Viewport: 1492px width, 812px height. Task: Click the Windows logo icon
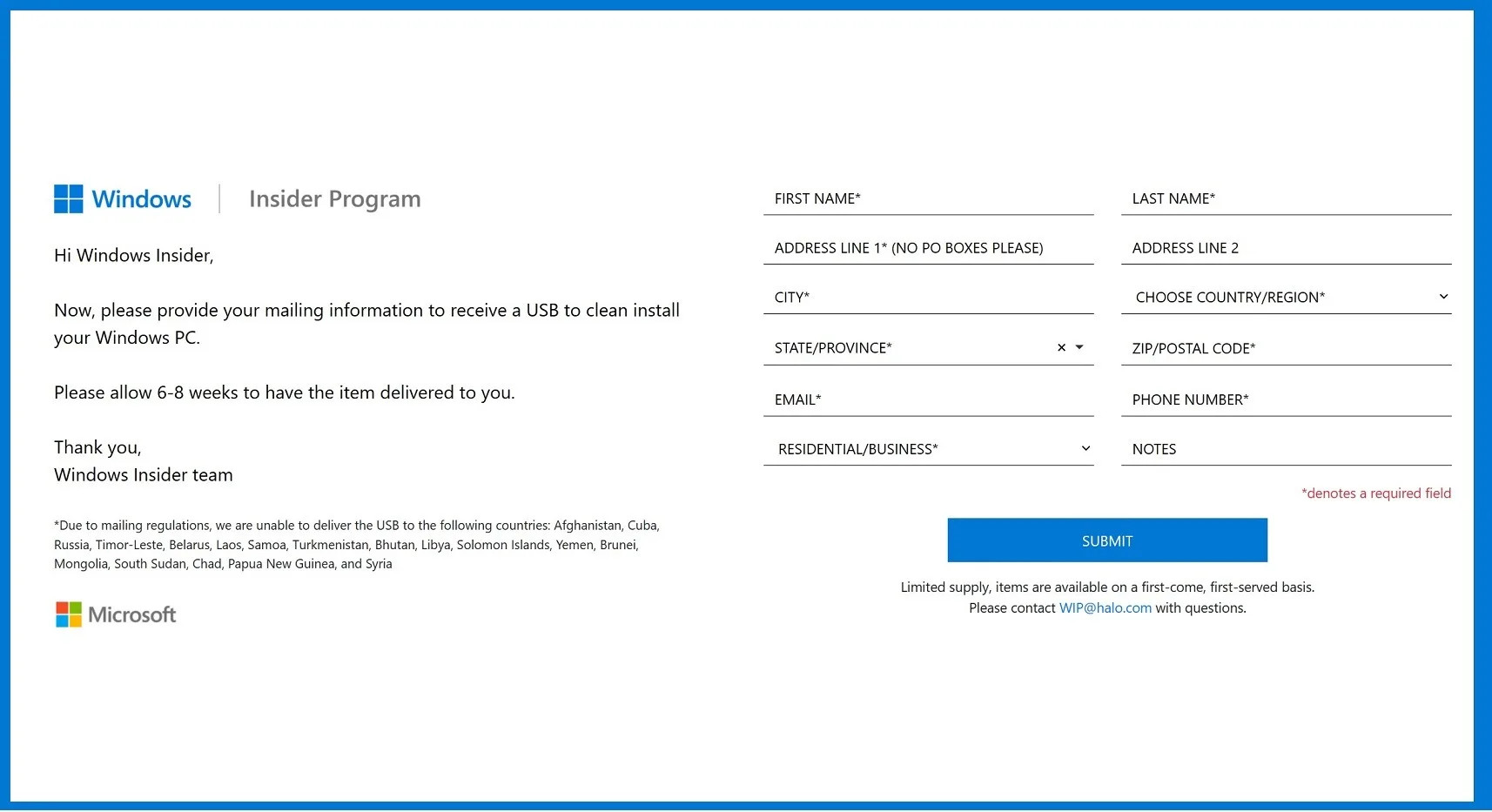[x=69, y=199]
